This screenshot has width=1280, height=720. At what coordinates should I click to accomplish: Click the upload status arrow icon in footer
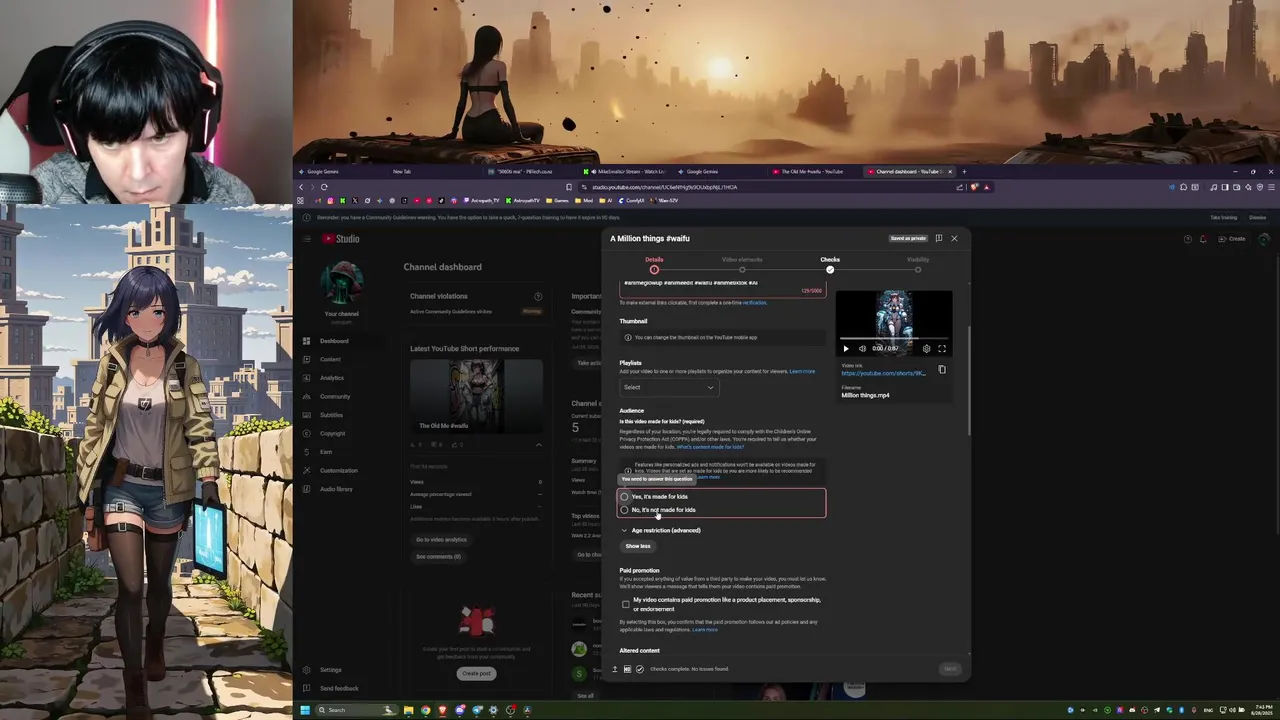615,669
